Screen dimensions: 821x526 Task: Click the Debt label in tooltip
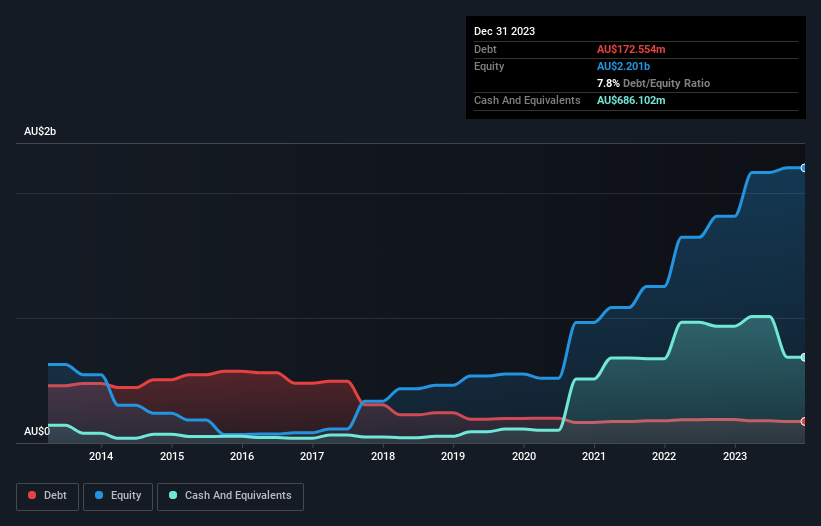pos(485,49)
